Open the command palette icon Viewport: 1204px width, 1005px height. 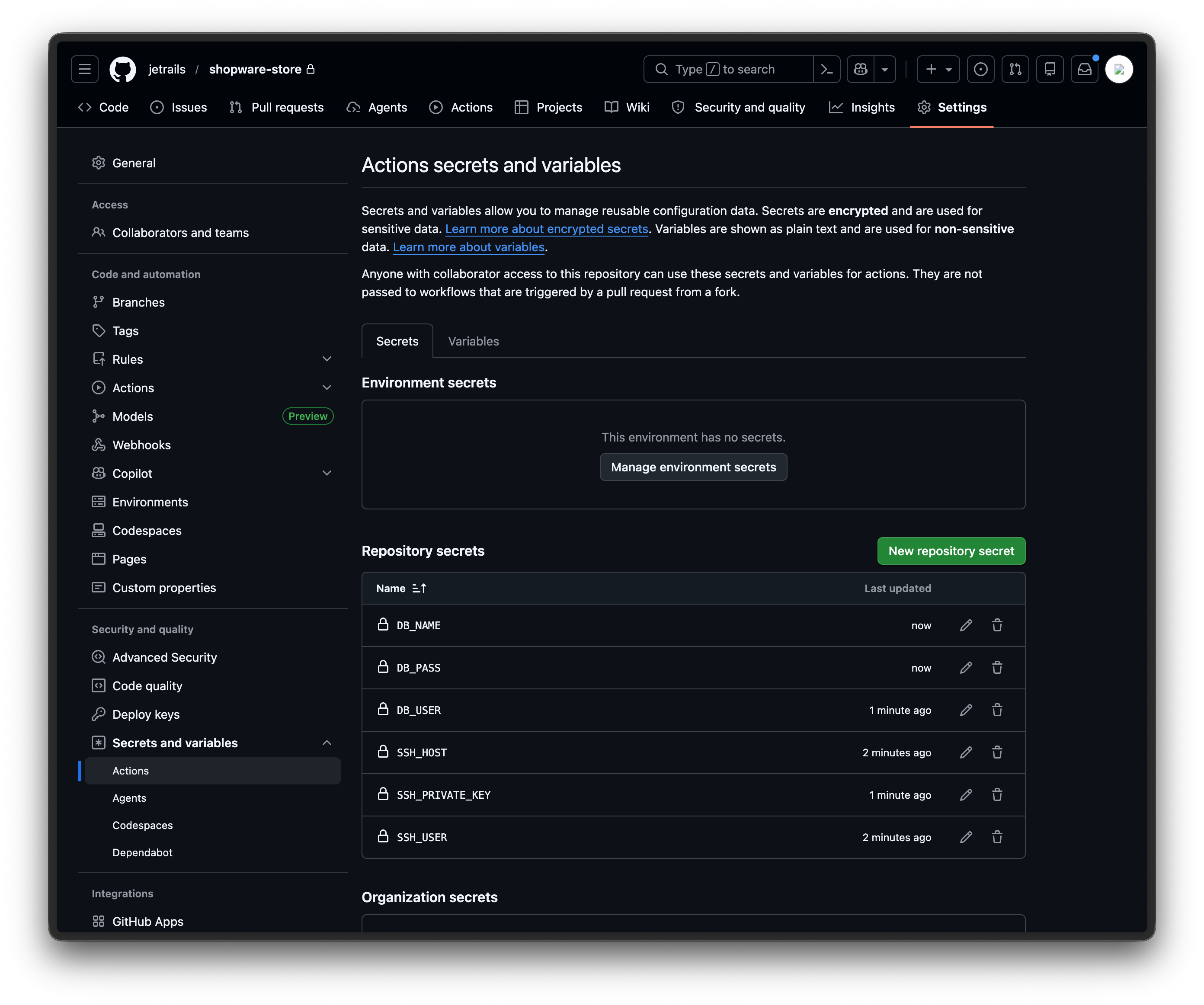[827, 69]
